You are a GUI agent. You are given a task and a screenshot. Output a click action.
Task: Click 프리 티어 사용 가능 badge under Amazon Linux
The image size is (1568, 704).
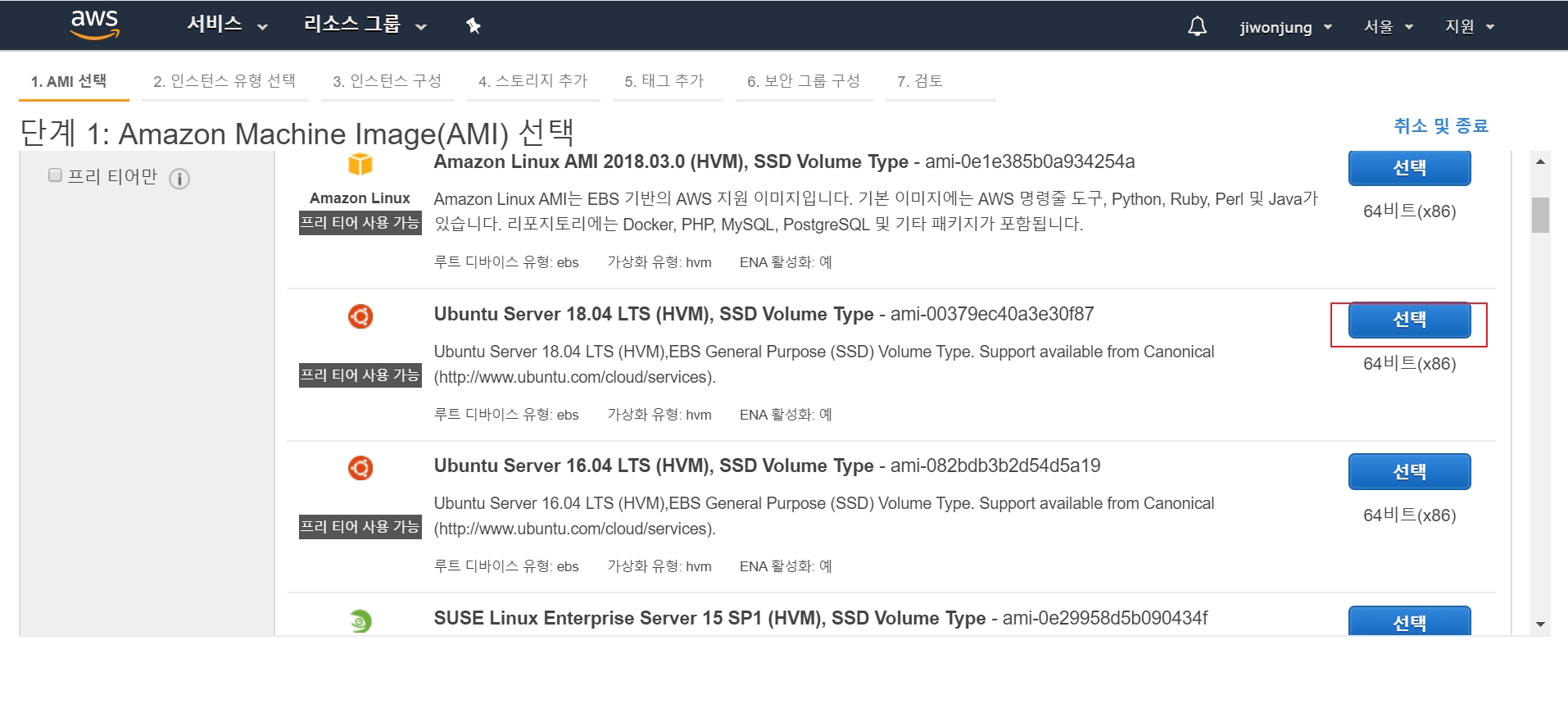tap(360, 223)
